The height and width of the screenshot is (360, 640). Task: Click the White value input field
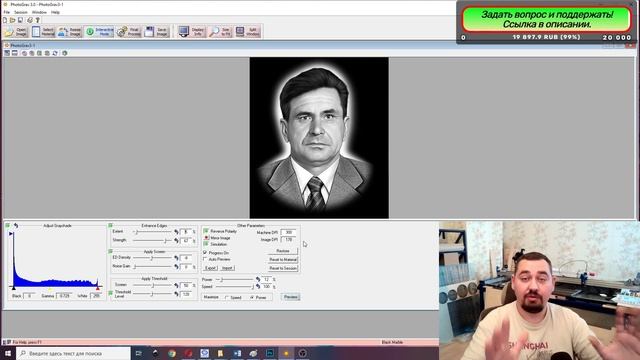coord(96,296)
